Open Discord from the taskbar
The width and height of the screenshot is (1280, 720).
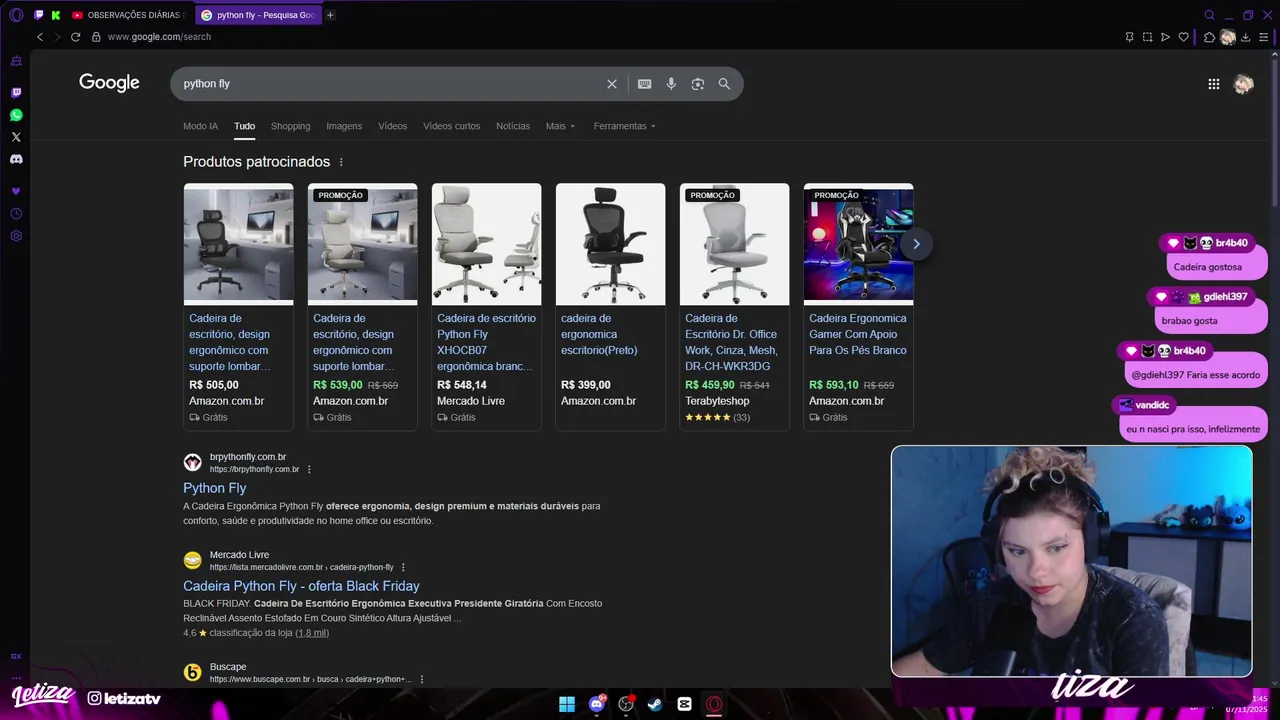coord(597,704)
